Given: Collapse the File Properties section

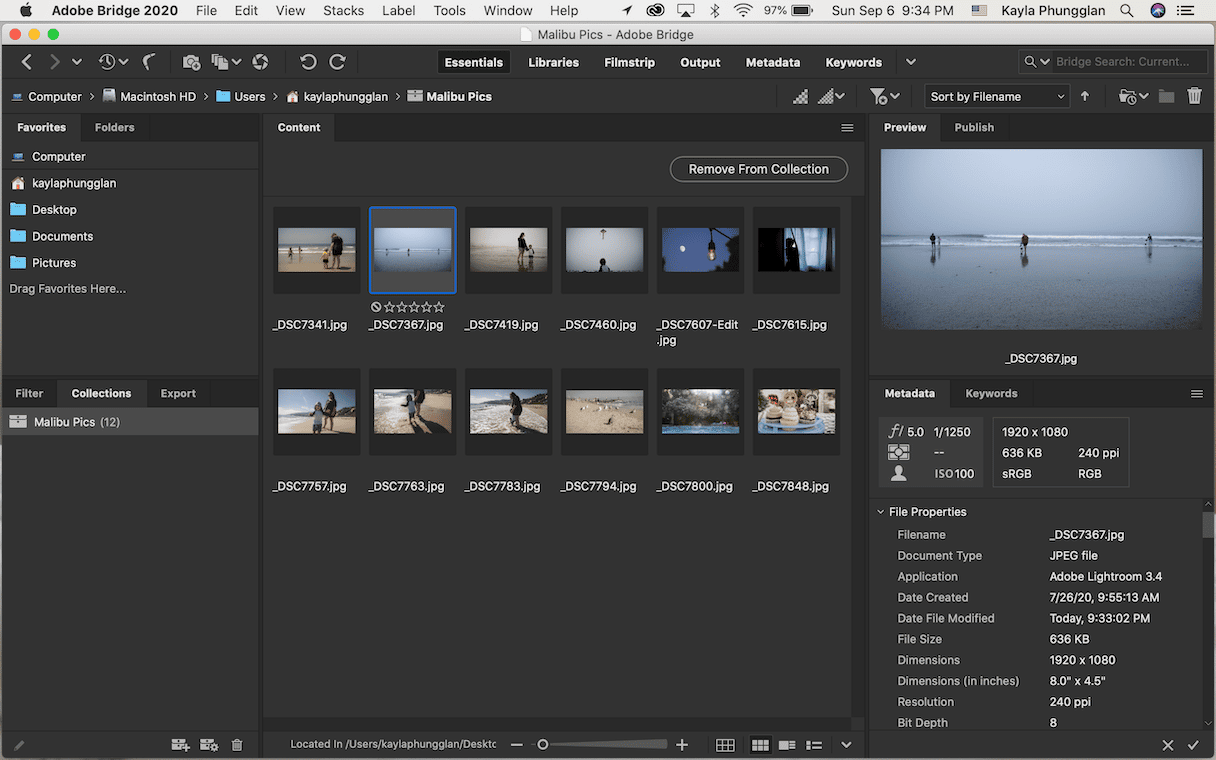Looking at the screenshot, I should pos(880,512).
